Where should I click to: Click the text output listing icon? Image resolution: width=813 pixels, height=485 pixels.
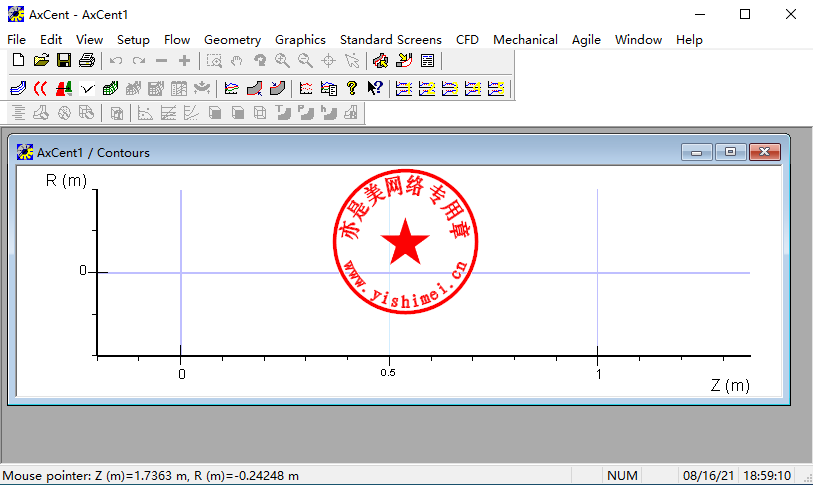coord(427,61)
